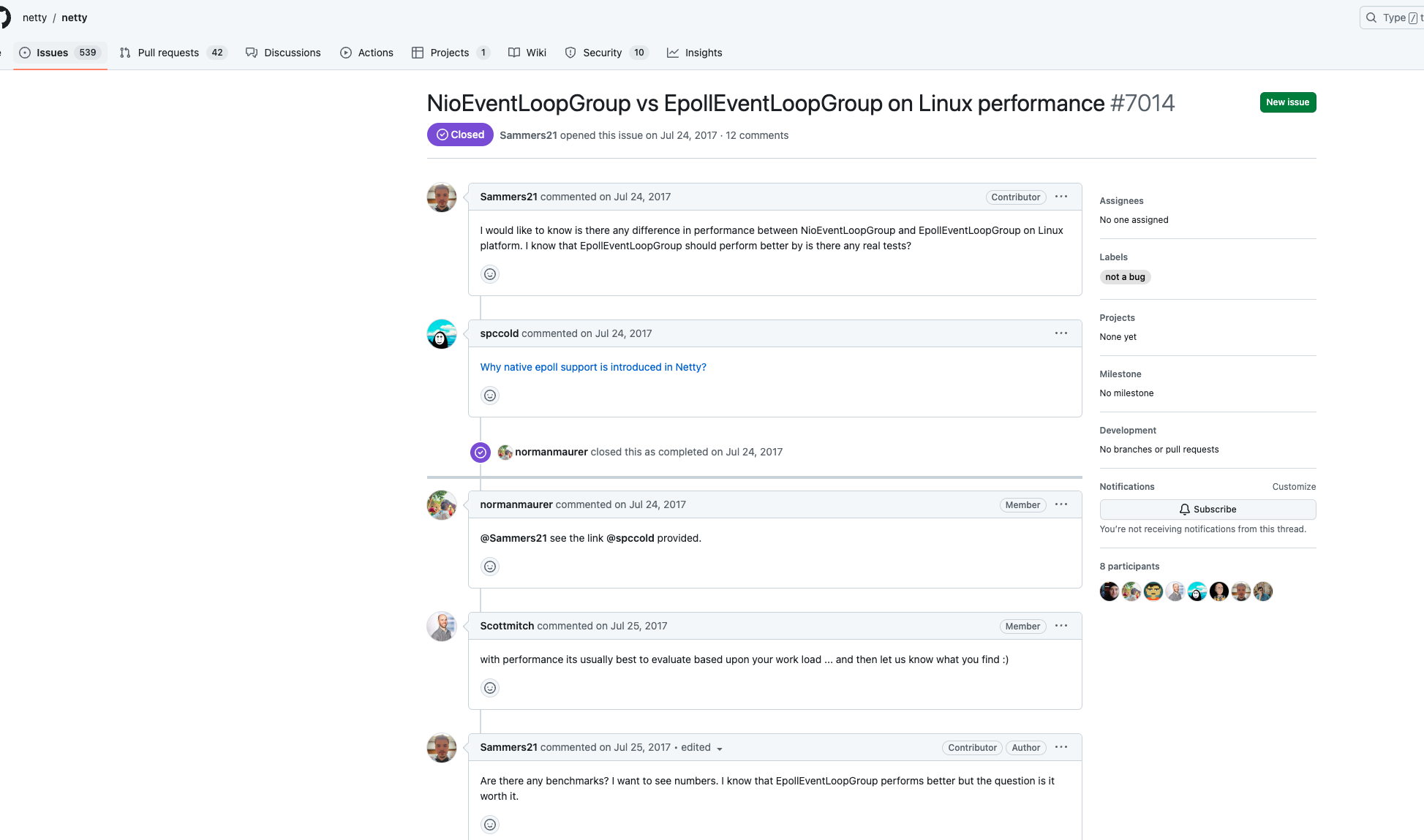Open options menu on spccold's comment
This screenshot has width=1424, height=840.
(1061, 333)
